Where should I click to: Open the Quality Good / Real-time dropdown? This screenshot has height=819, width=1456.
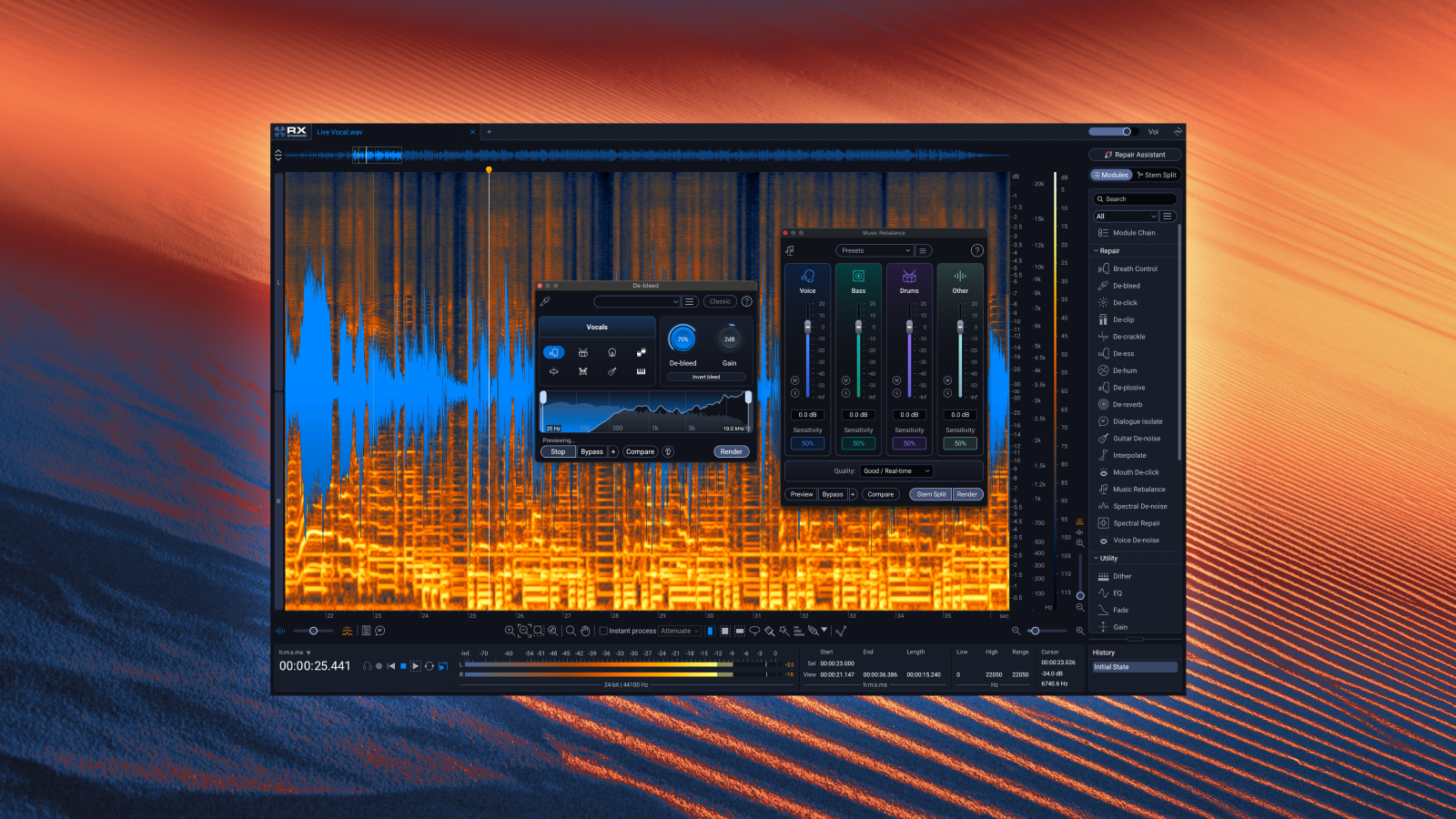[x=896, y=470]
